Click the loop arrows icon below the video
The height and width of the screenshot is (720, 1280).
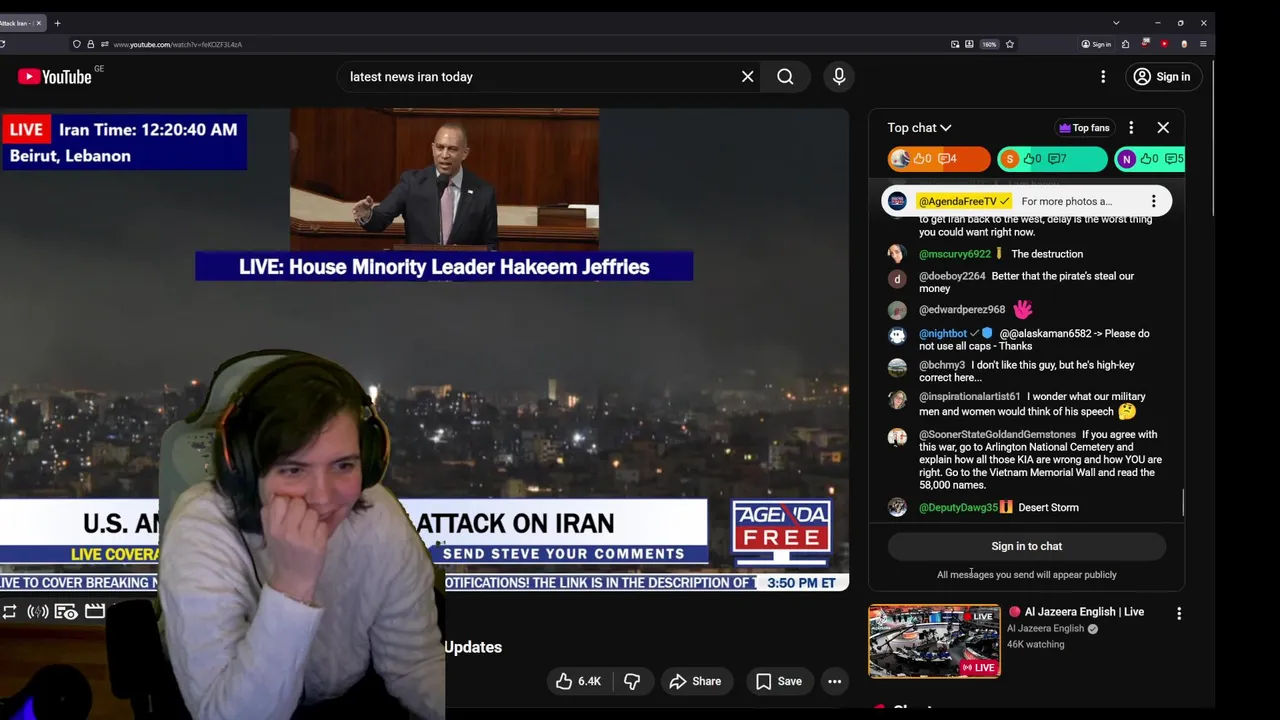(x=9, y=611)
